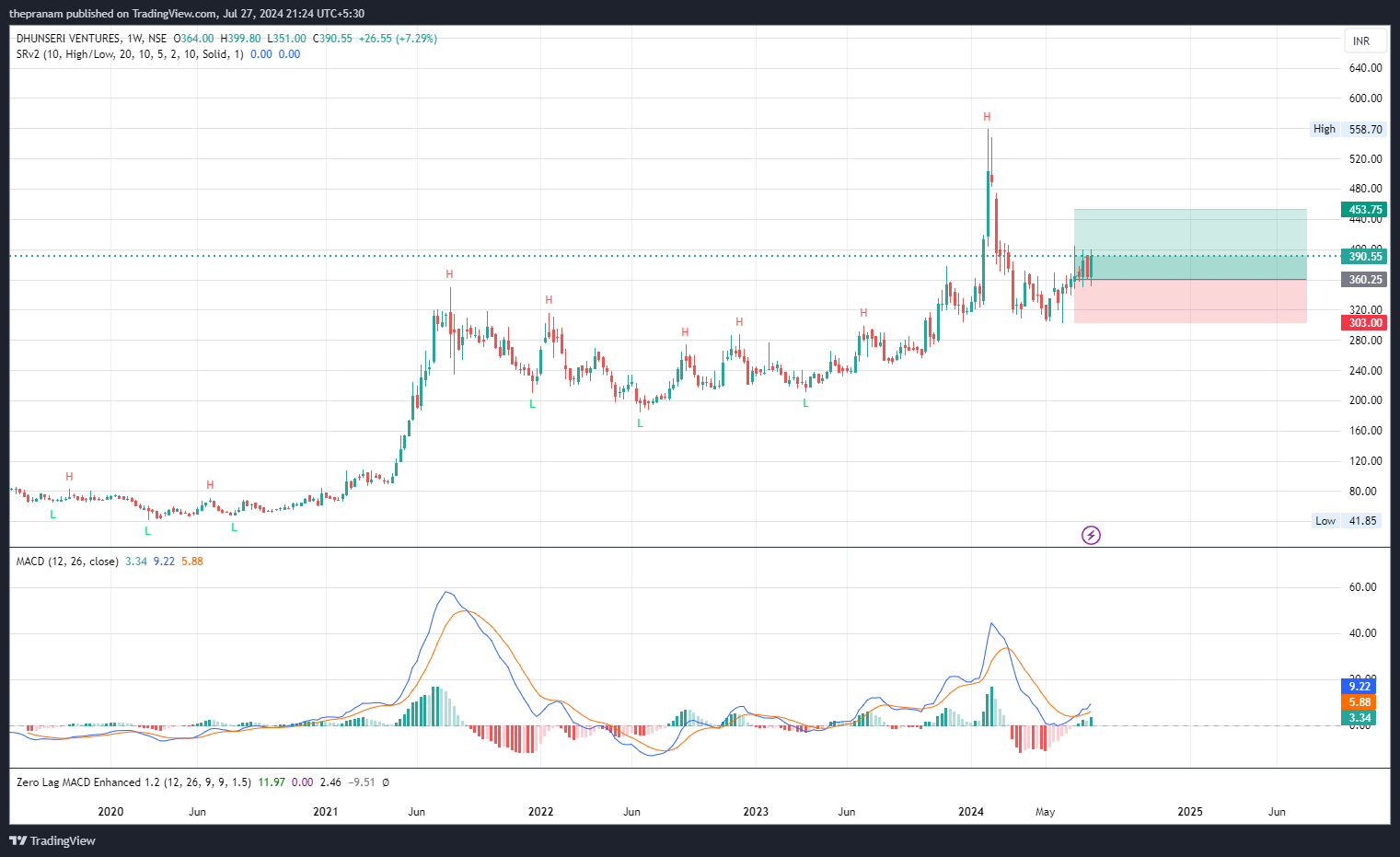
Task: Click the 2021 label on time axis
Action: tap(325, 812)
